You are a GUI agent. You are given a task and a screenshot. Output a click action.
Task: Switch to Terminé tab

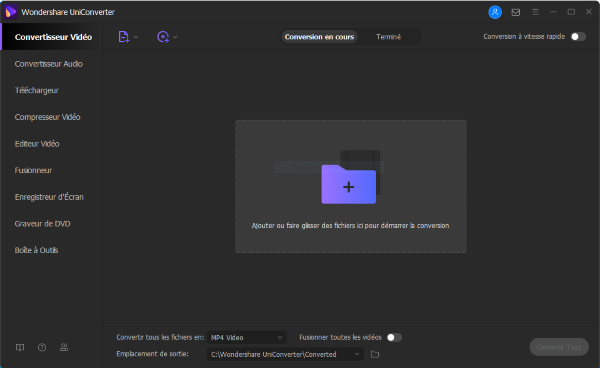click(x=388, y=37)
